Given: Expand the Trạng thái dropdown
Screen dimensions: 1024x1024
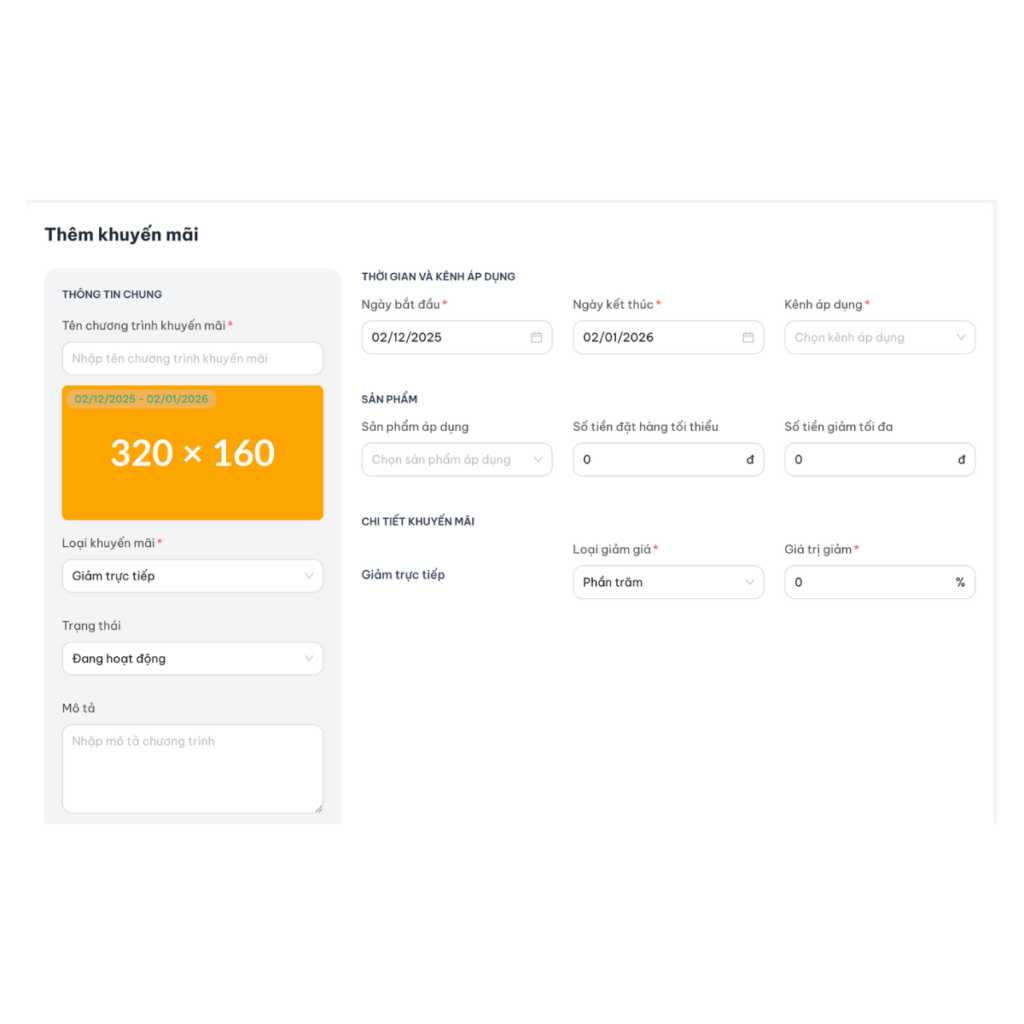Looking at the screenshot, I should pos(192,659).
